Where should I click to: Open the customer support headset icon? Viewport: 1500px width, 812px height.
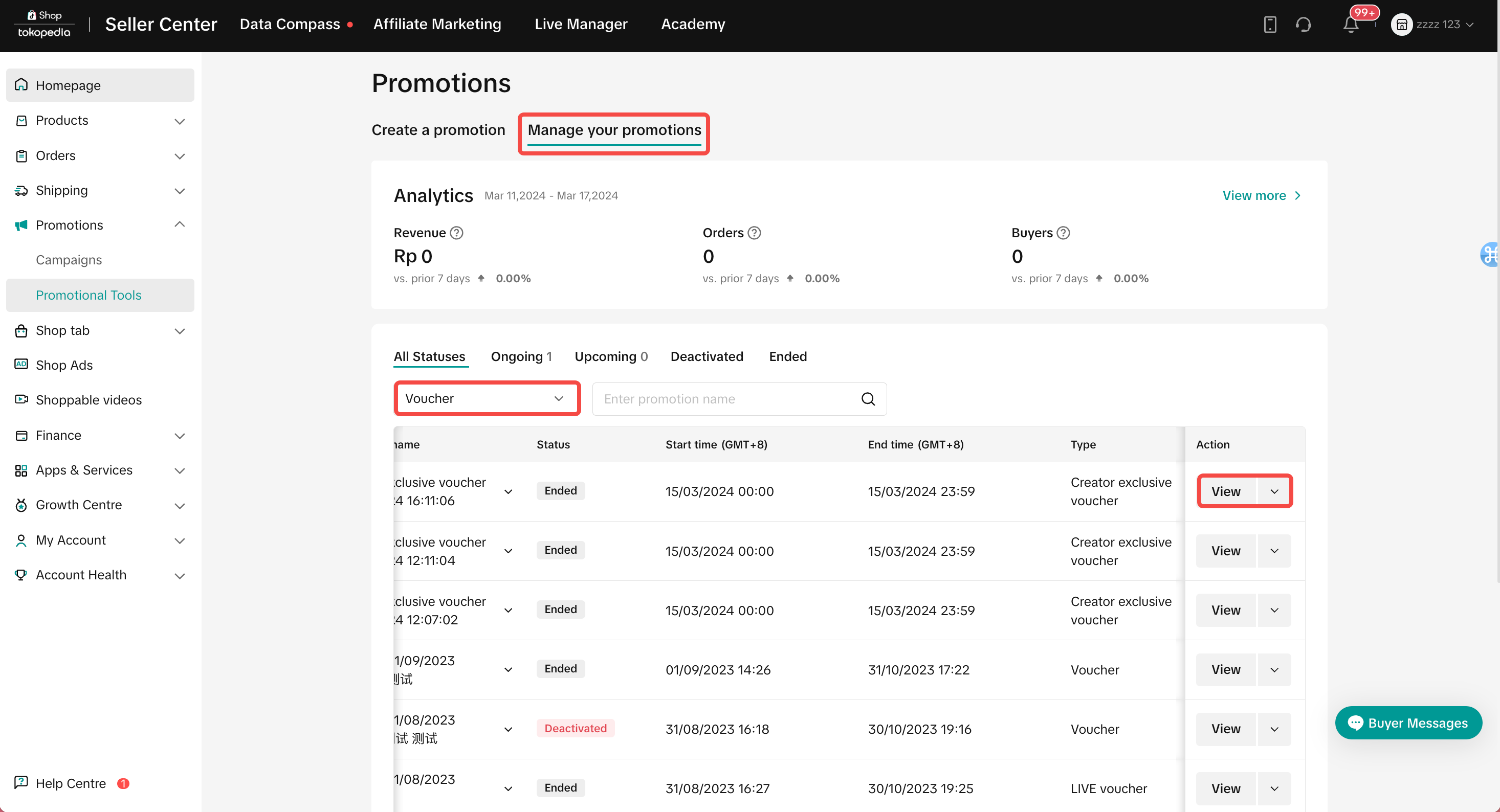coord(1303,25)
